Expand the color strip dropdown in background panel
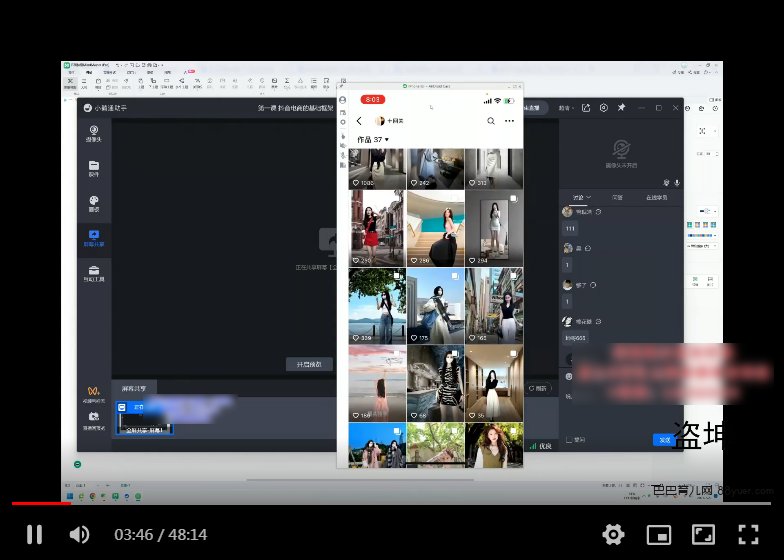 coord(716,235)
